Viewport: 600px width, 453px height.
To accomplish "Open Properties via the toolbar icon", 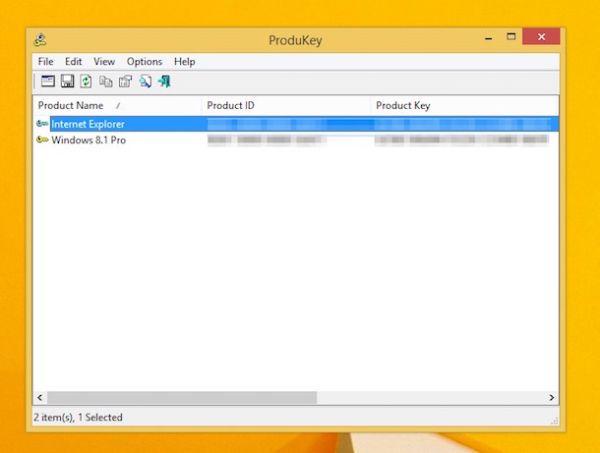I will tap(125, 81).
